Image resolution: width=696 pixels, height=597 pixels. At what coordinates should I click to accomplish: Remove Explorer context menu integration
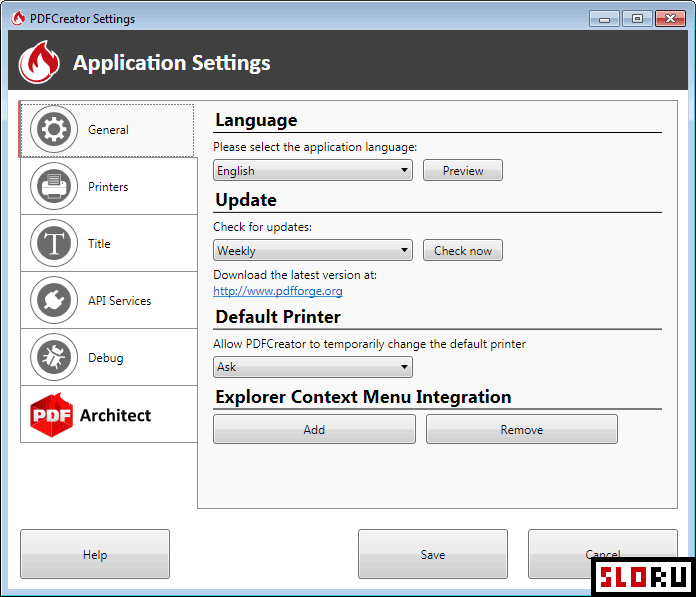pos(522,429)
